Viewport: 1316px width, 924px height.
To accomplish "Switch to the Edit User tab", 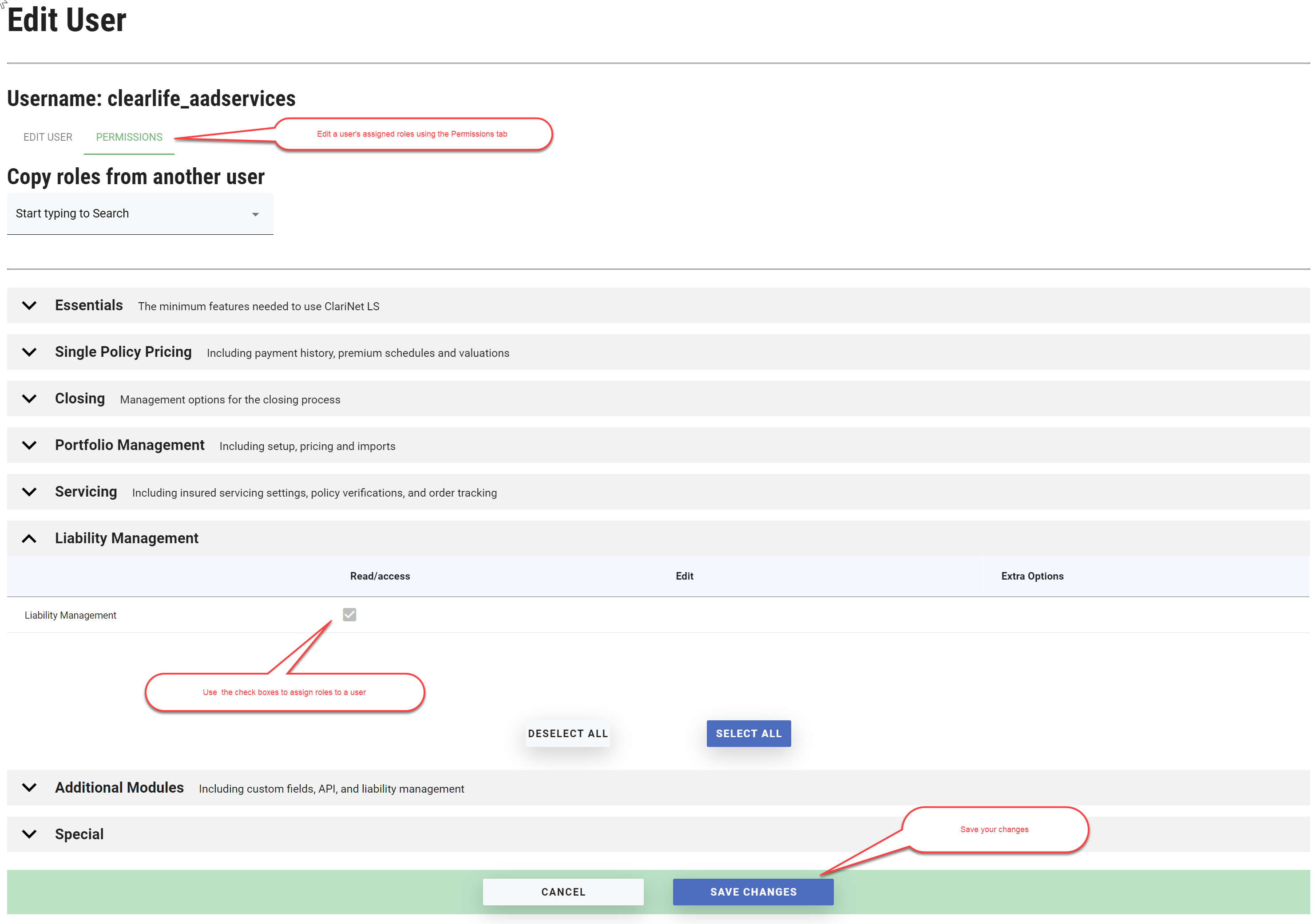I will click(x=48, y=137).
